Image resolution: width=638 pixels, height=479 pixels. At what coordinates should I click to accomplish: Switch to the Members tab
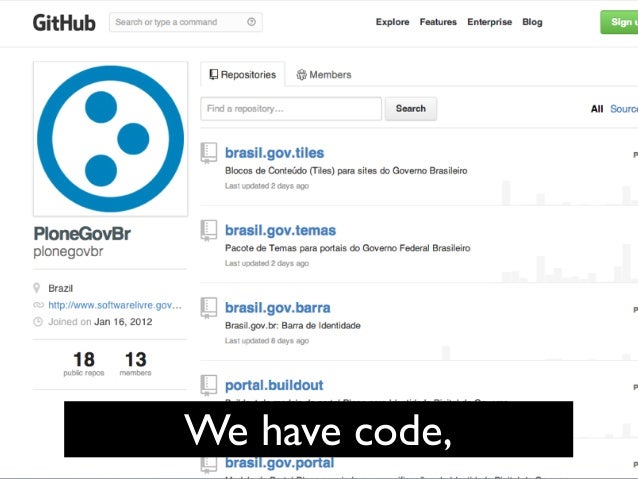coord(324,74)
